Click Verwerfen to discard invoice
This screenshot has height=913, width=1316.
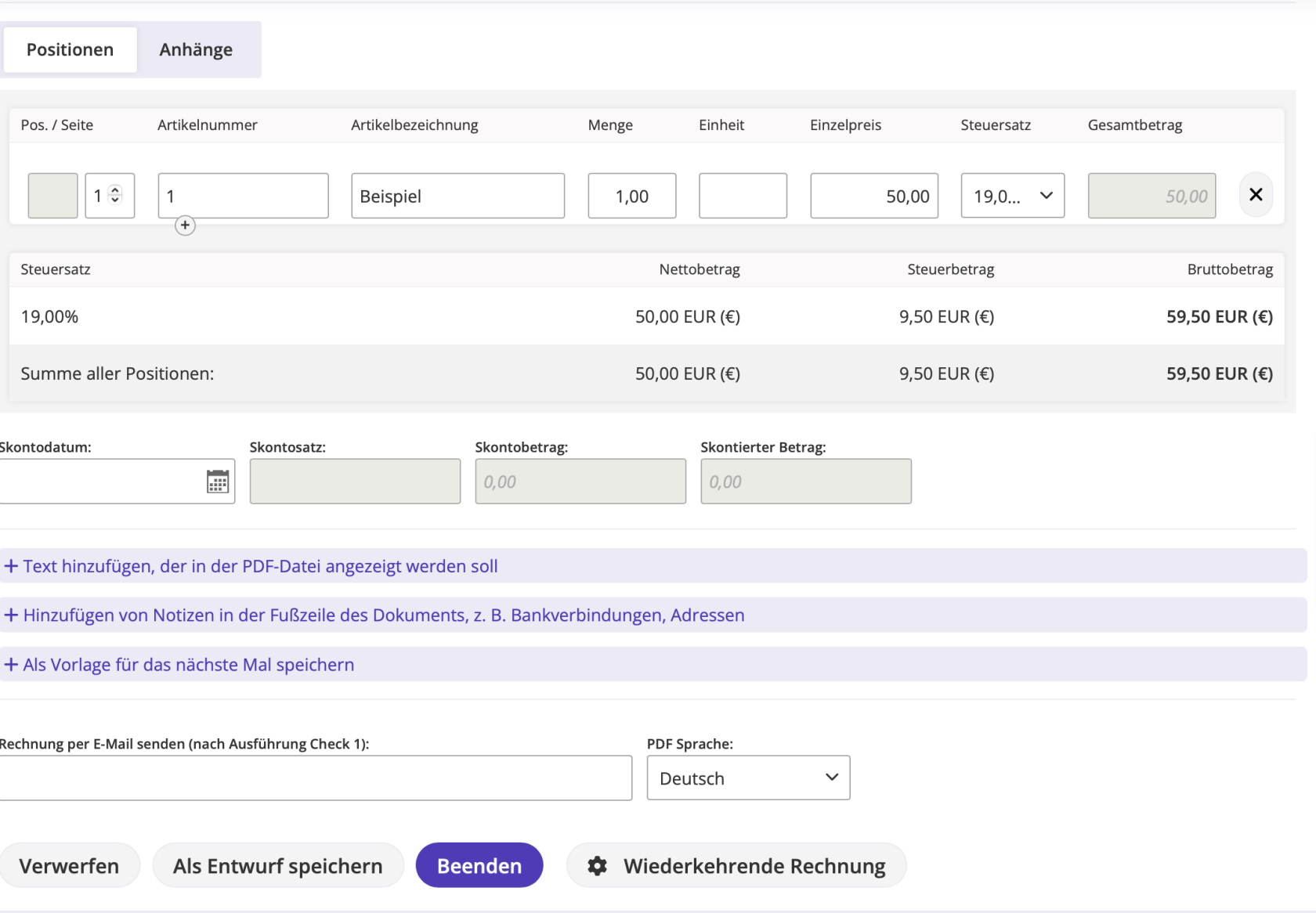[69, 866]
